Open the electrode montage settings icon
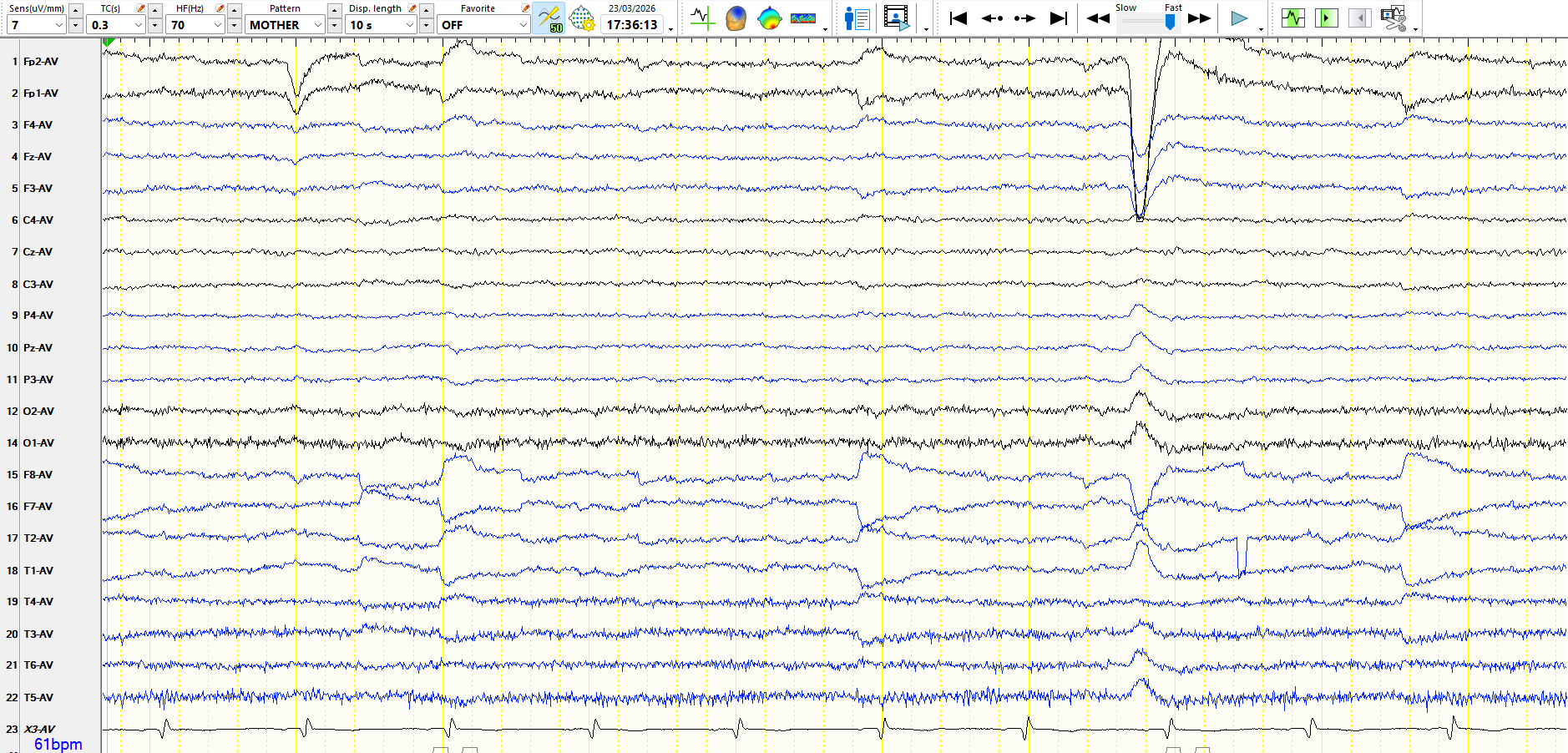Screen dimensions: 1568x753 pos(581,18)
